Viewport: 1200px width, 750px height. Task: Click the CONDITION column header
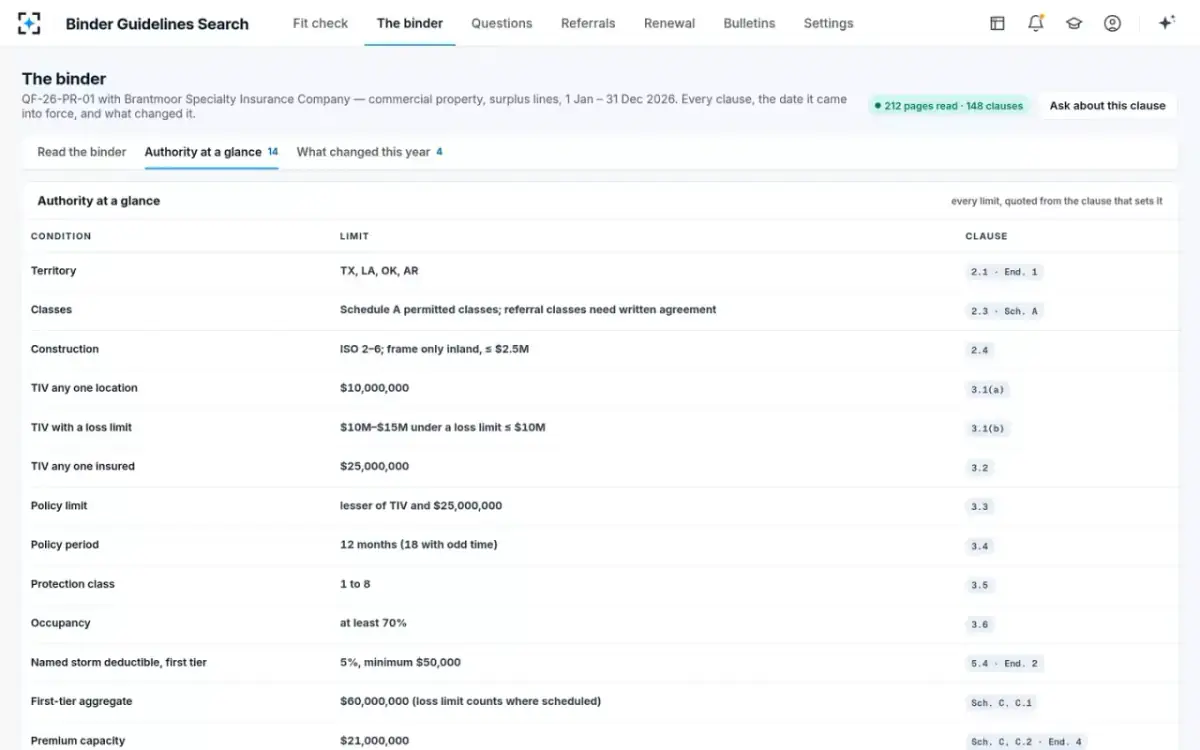(x=61, y=236)
